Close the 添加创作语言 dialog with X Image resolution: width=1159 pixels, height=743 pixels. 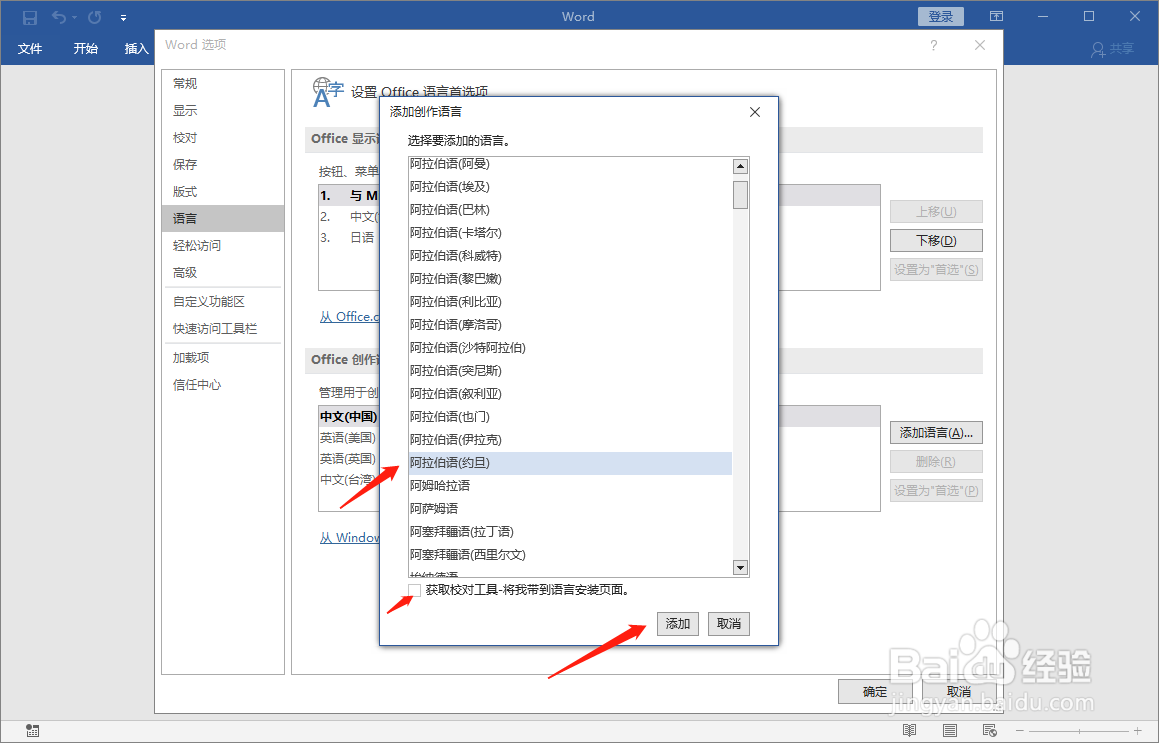(755, 112)
